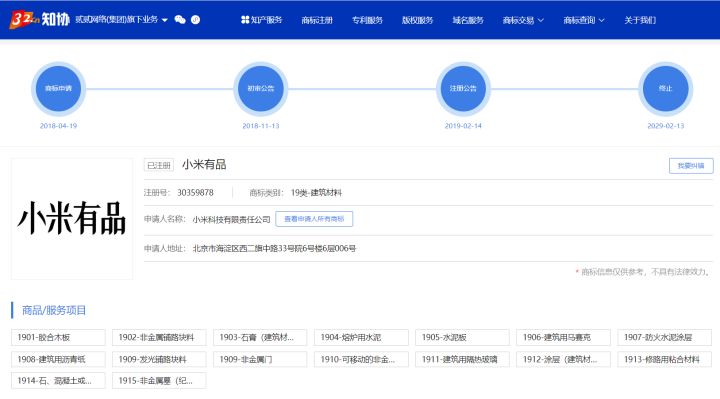Click the 已注册 status tag

click(159, 165)
